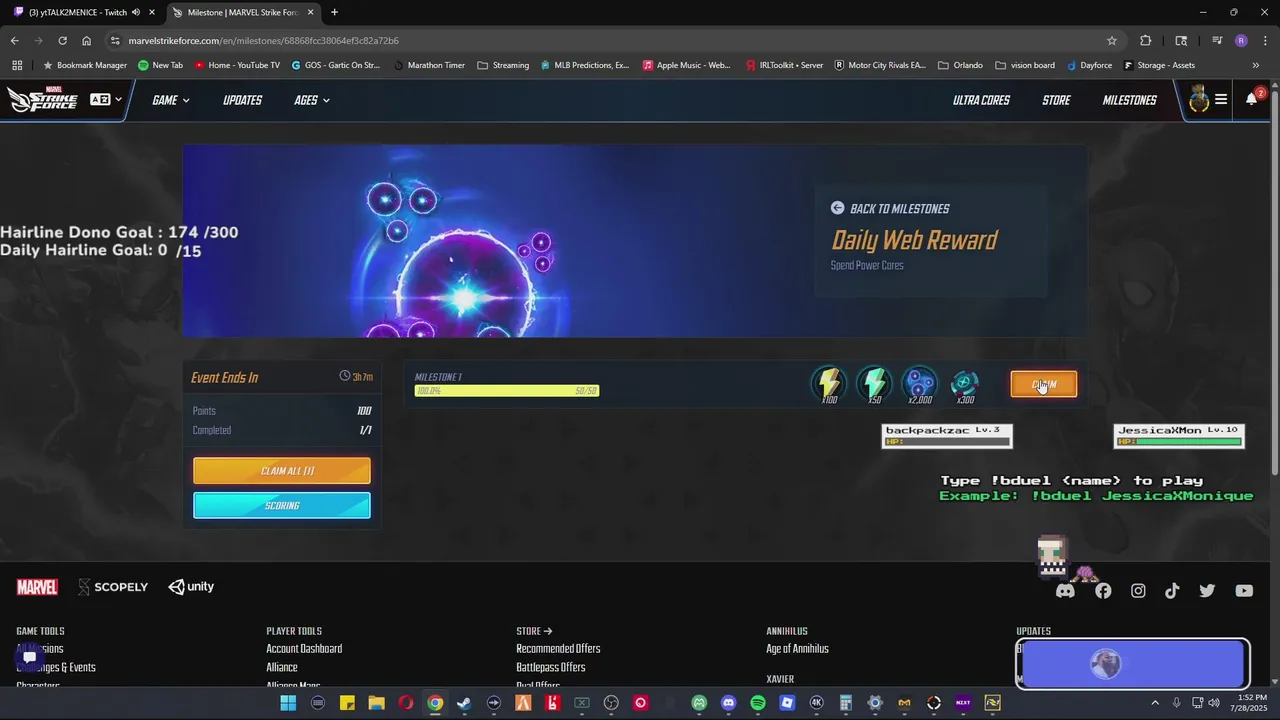Mute the Twitch tab audio icon
The width and height of the screenshot is (1280, 720).
[136, 12]
